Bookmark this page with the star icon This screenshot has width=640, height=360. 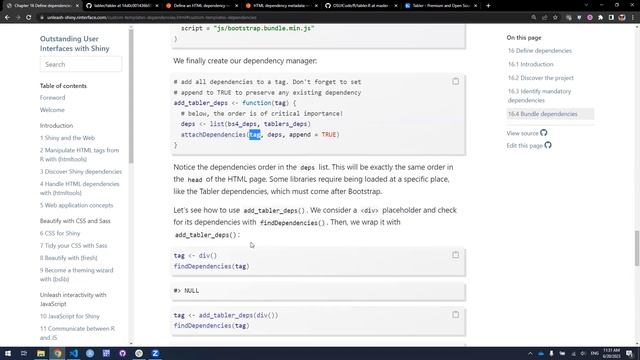555,18
